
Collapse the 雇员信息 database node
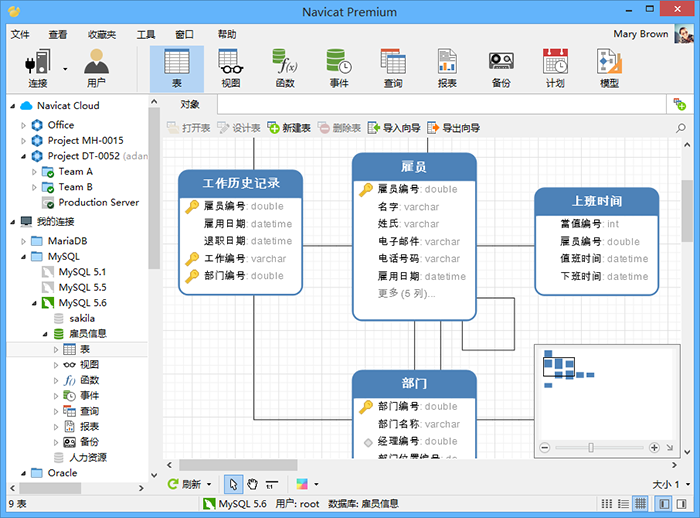[x=45, y=334]
